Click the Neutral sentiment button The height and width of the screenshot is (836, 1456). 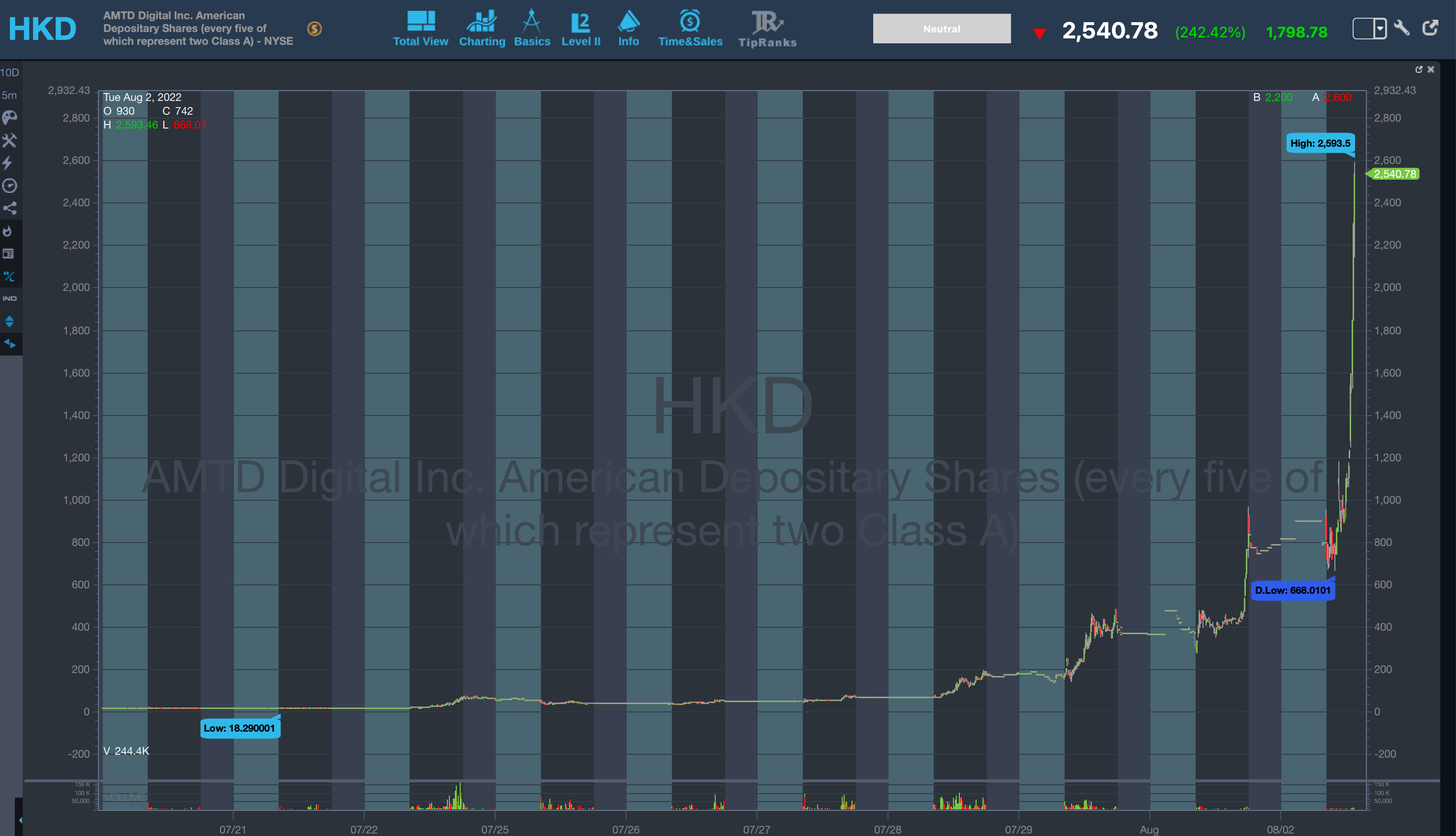(942, 29)
